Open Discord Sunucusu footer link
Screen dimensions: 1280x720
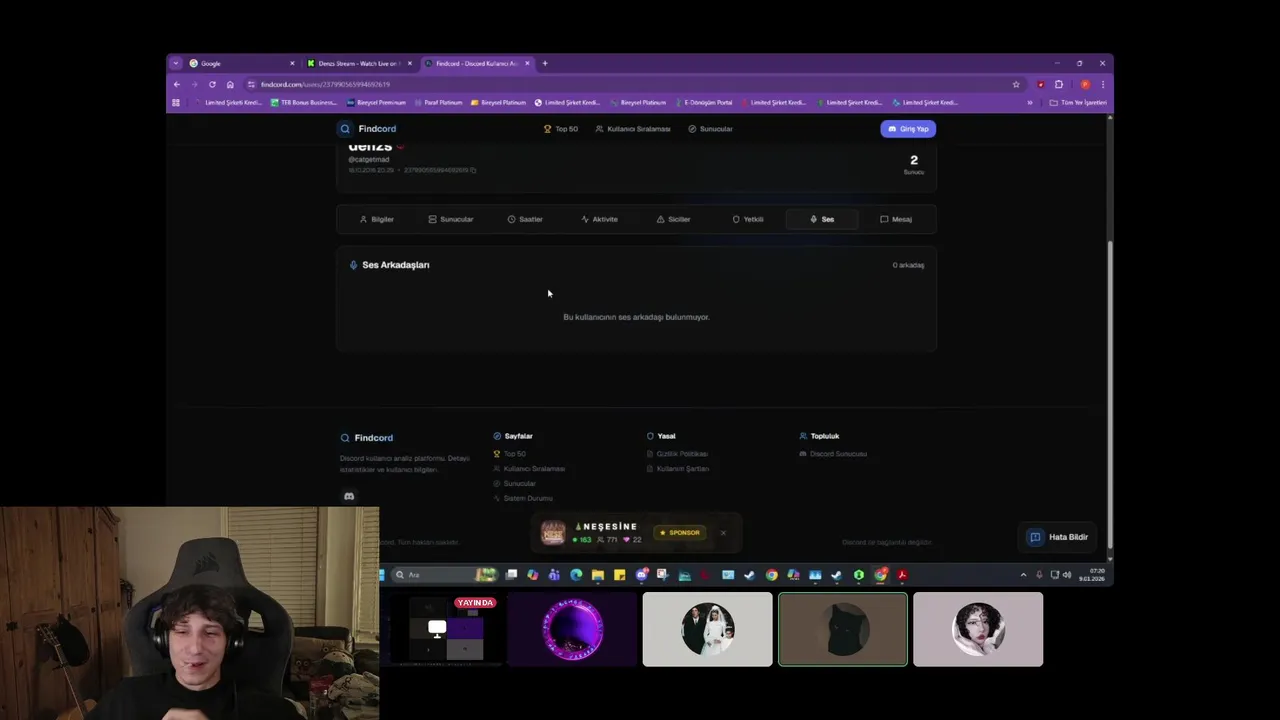click(x=833, y=454)
